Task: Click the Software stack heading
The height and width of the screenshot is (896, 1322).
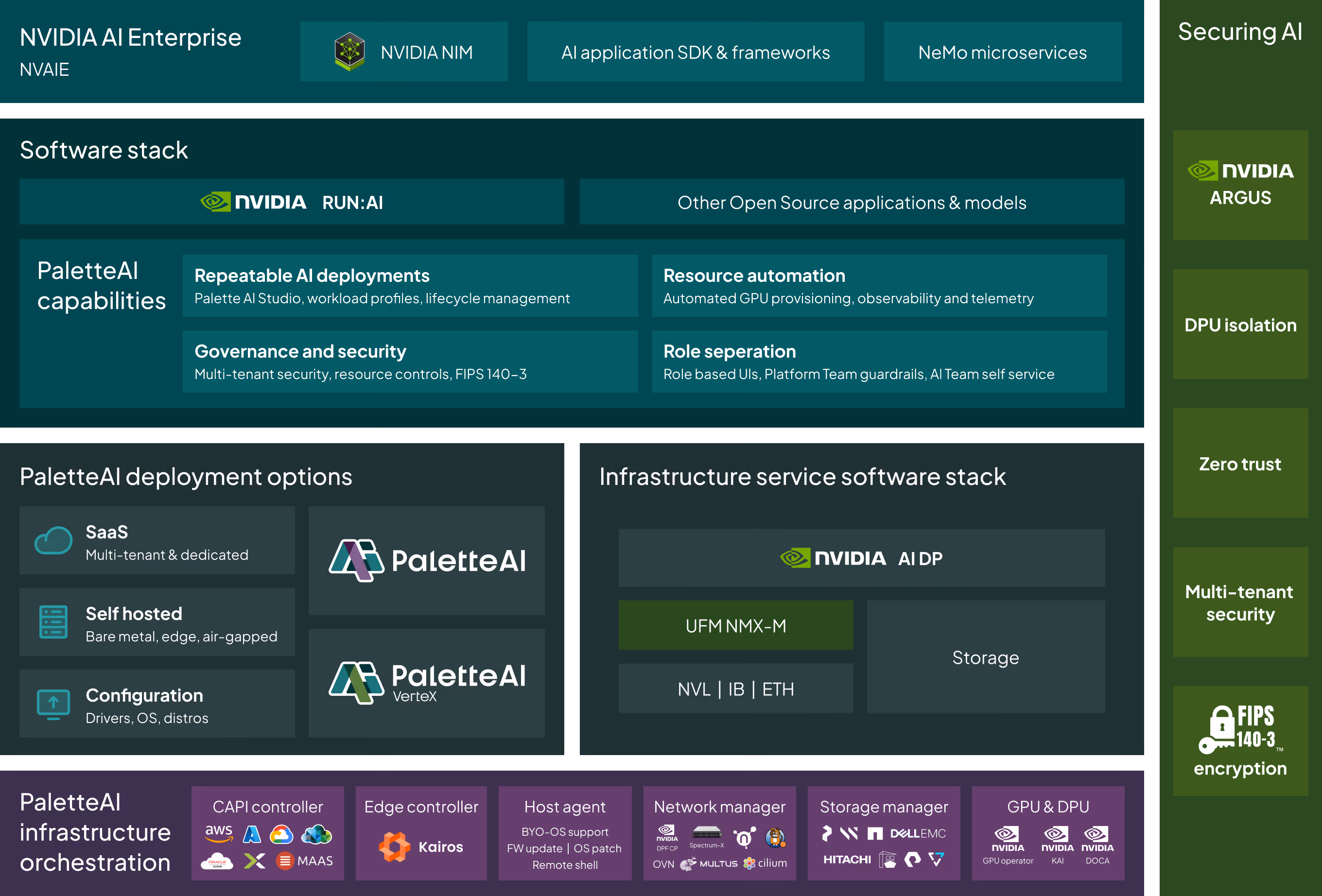Action: (x=104, y=150)
